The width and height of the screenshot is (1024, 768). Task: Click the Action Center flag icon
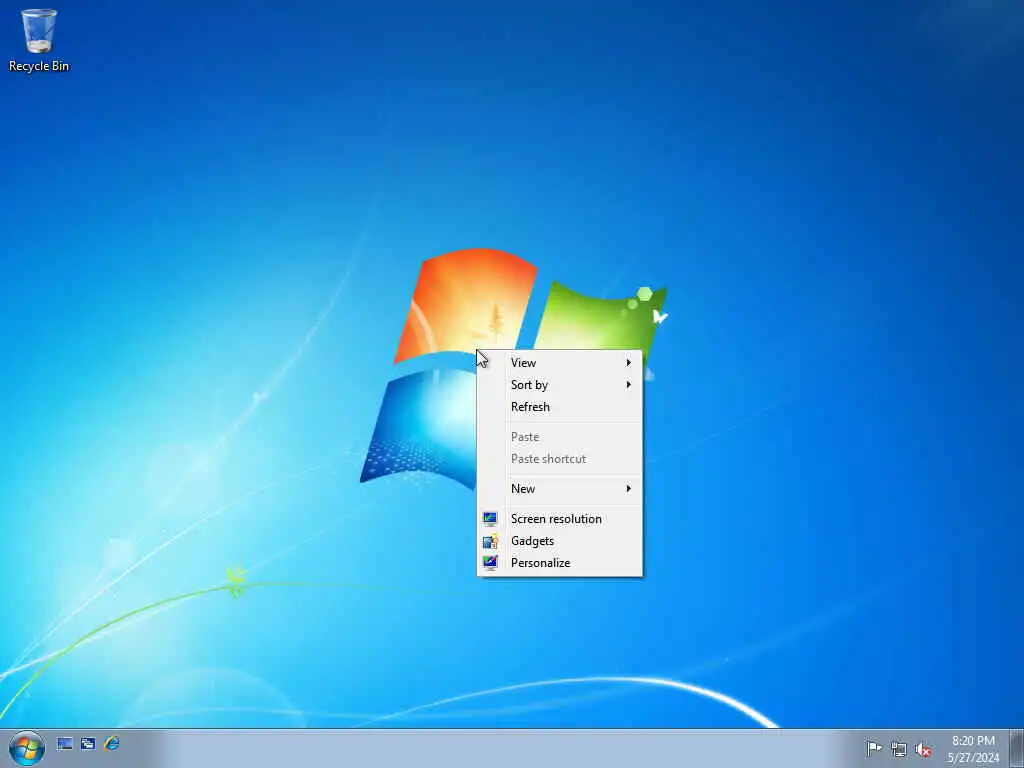click(x=873, y=748)
